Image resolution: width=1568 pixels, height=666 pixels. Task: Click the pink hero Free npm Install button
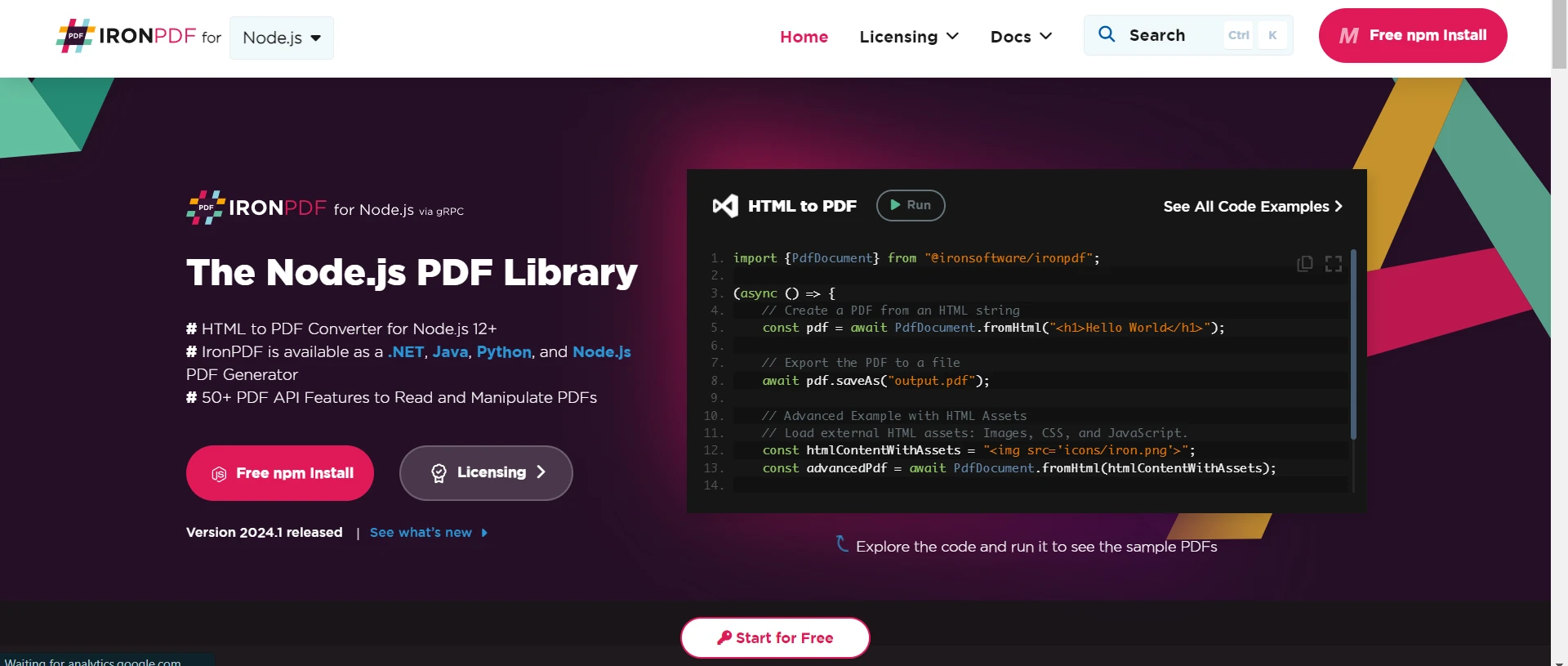pos(280,473)
